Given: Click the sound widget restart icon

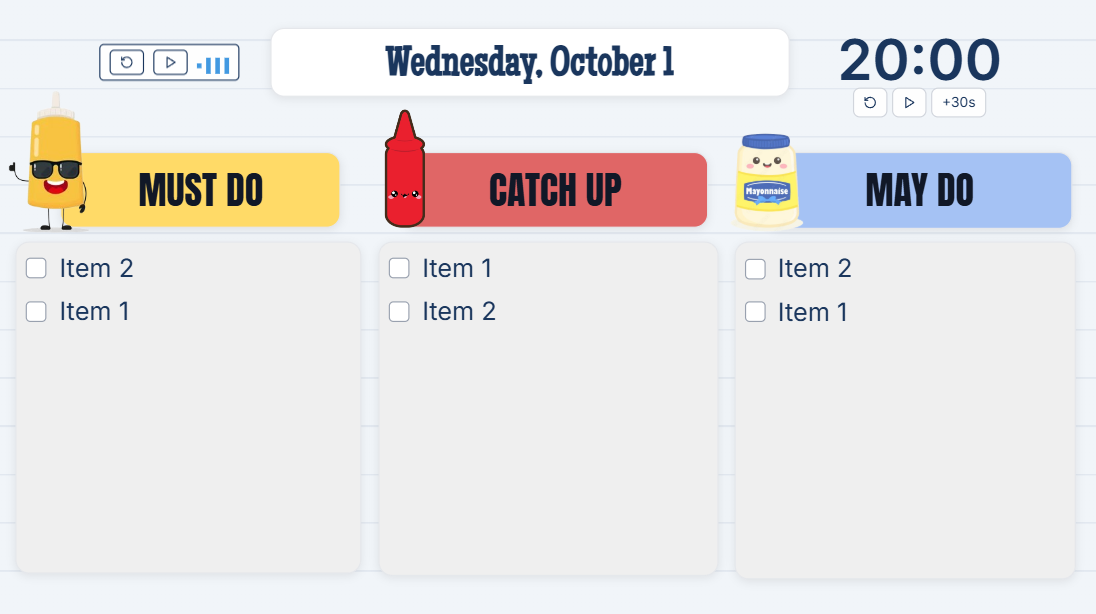Looking at the screenshot, I should pos(127,63).
